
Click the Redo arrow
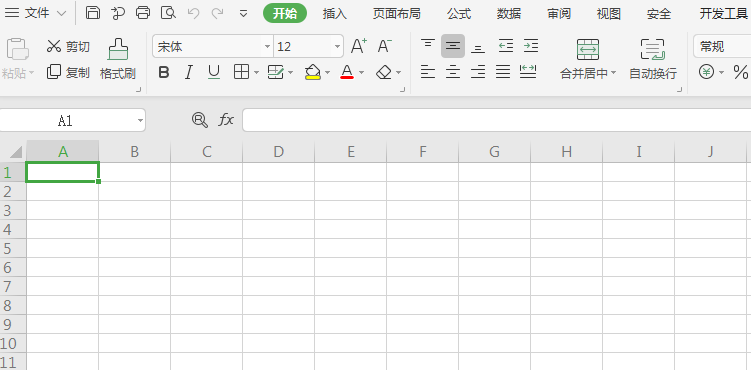[x=218, y=13]
